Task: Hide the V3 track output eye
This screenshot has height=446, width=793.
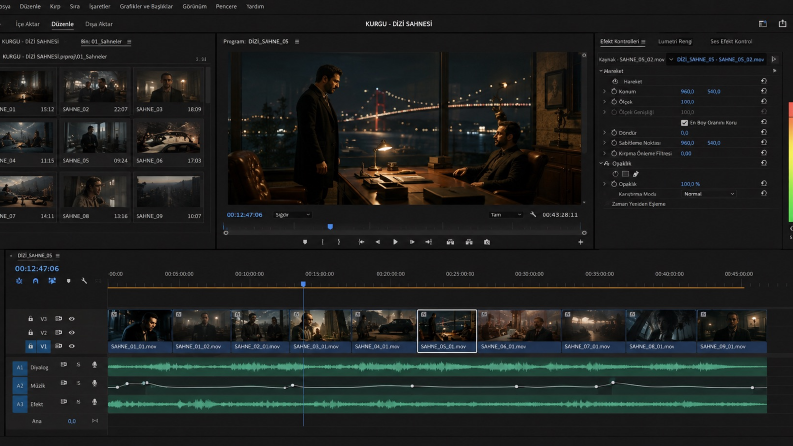Action: tap(72, 319)
